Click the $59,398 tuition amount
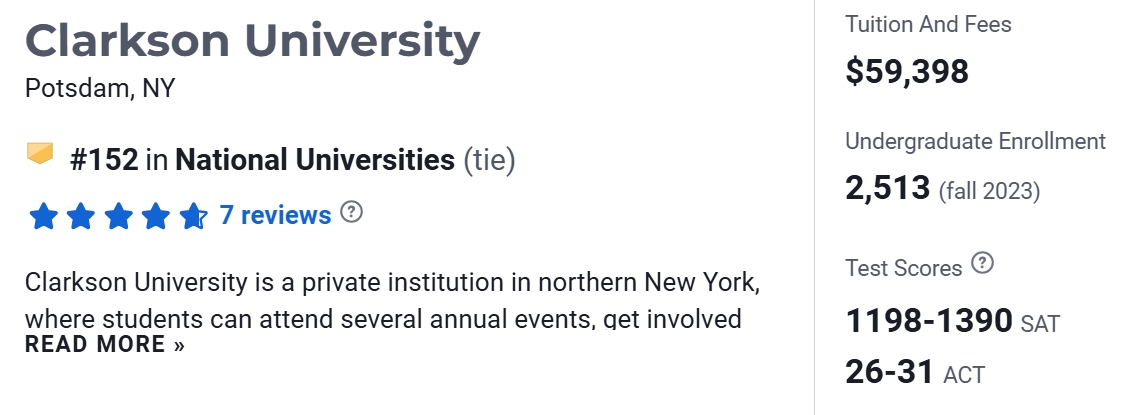The width and height of the screenshot is (1123, 415). tap(907, 71)
